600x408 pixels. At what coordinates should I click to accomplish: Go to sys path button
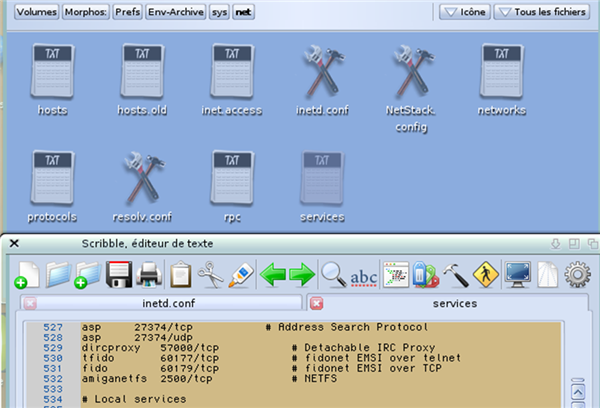click(219, 12)
